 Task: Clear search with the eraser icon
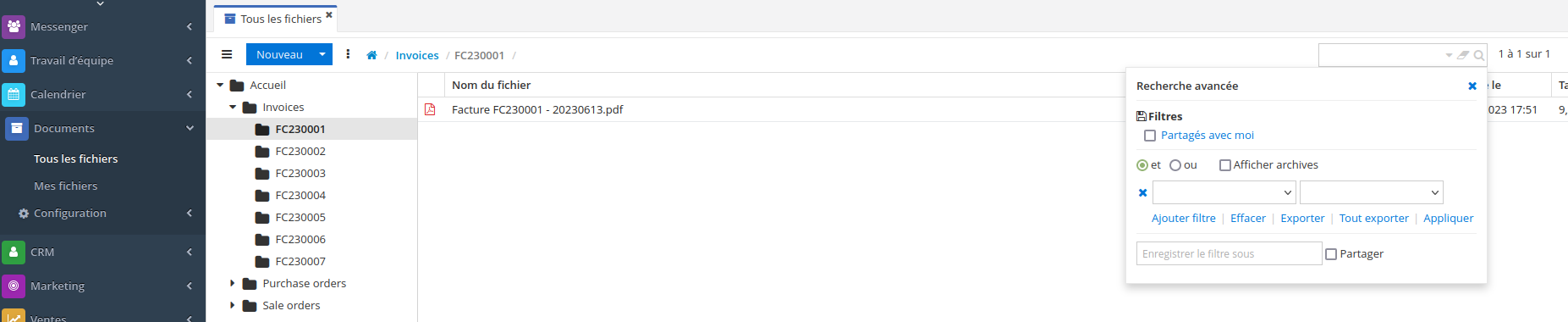pyautogui.click(x=1463, y=55)
